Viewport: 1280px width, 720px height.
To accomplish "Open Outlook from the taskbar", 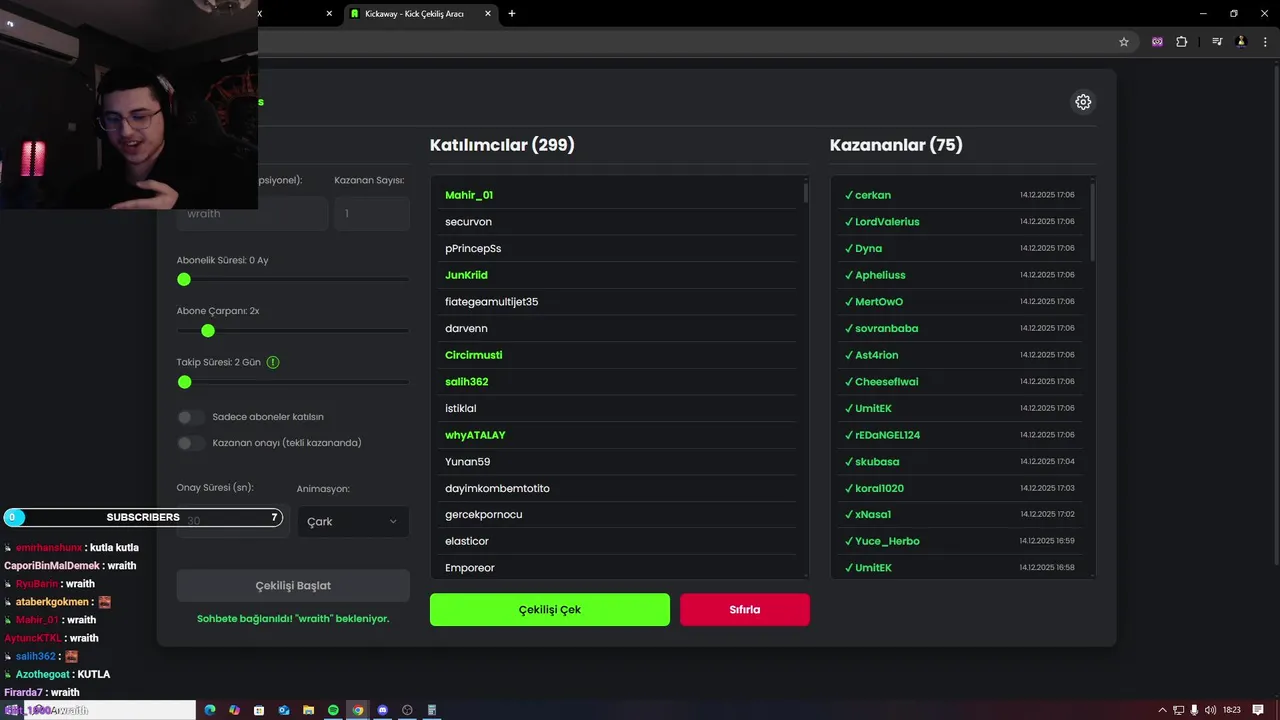I will point(284,710).
